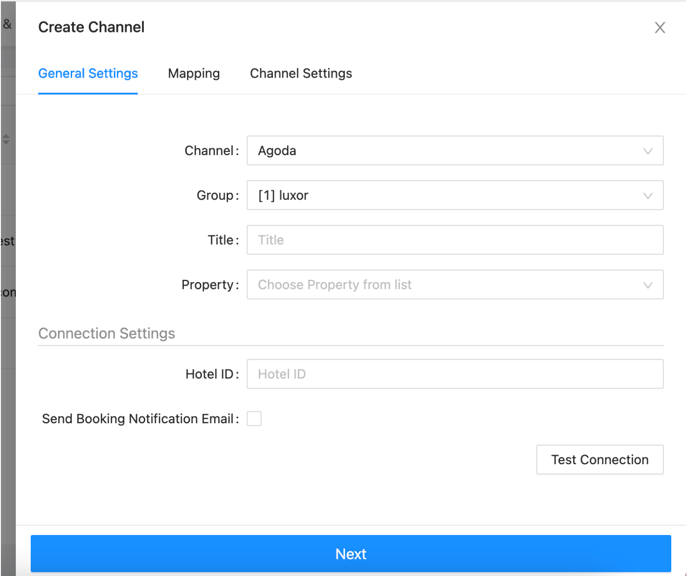Click the Test Connection button

coord(600,460)
